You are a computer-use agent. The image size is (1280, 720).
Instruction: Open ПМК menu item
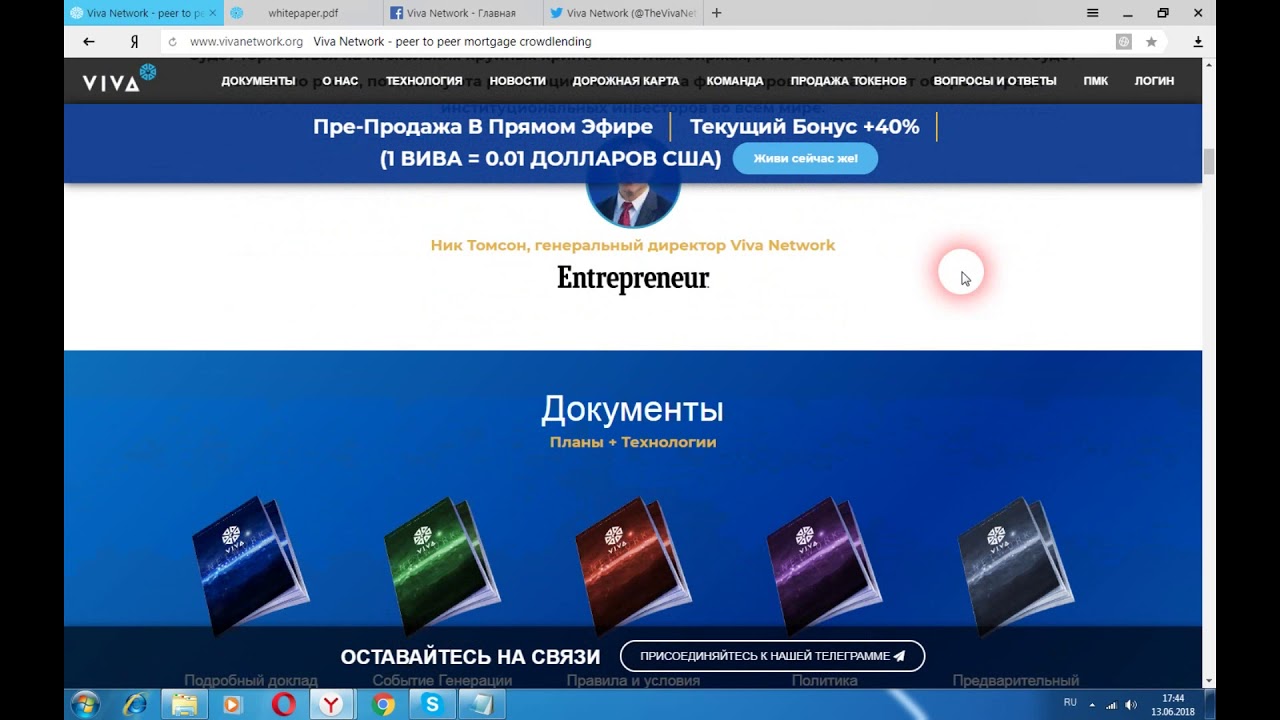tap(1096, 81)
